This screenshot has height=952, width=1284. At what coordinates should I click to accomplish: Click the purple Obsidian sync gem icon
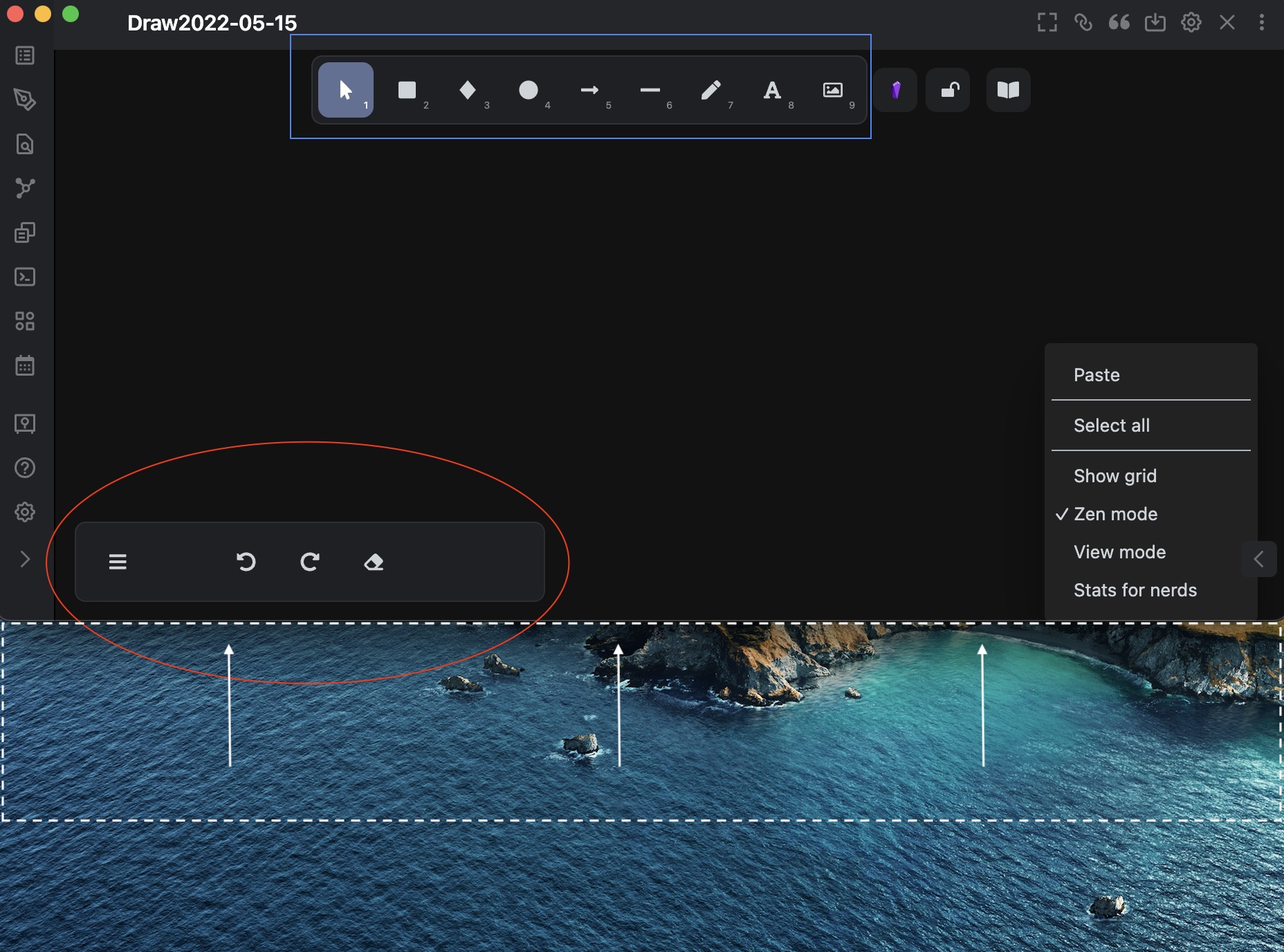[896, 90]
